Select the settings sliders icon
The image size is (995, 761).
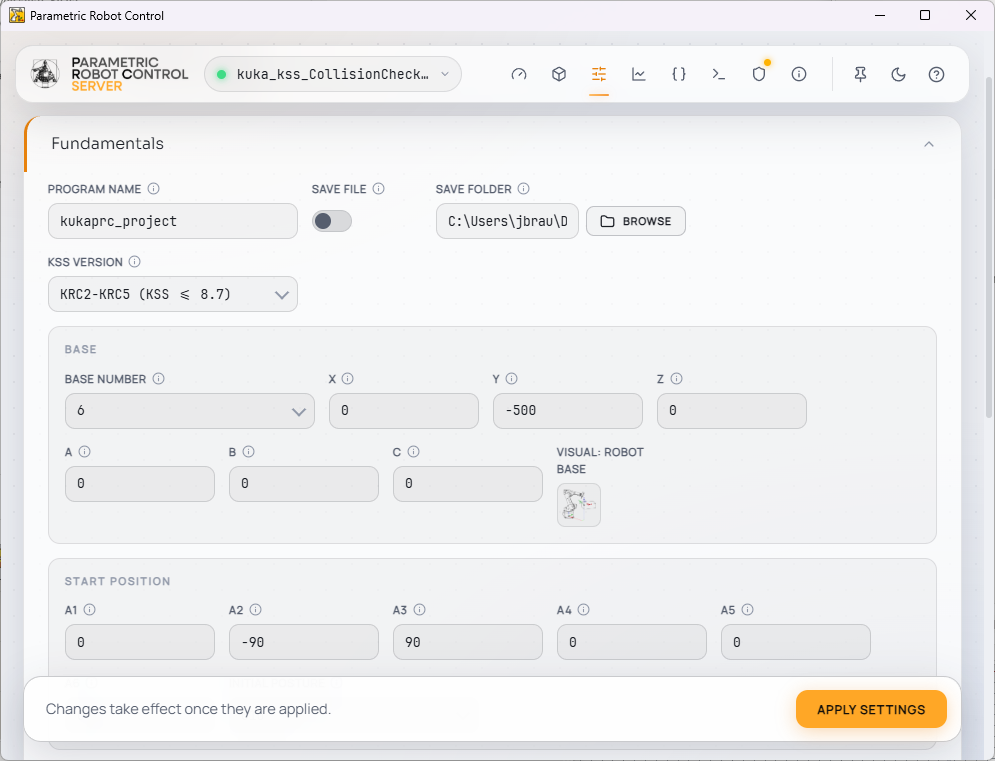[x=598, y=74]
